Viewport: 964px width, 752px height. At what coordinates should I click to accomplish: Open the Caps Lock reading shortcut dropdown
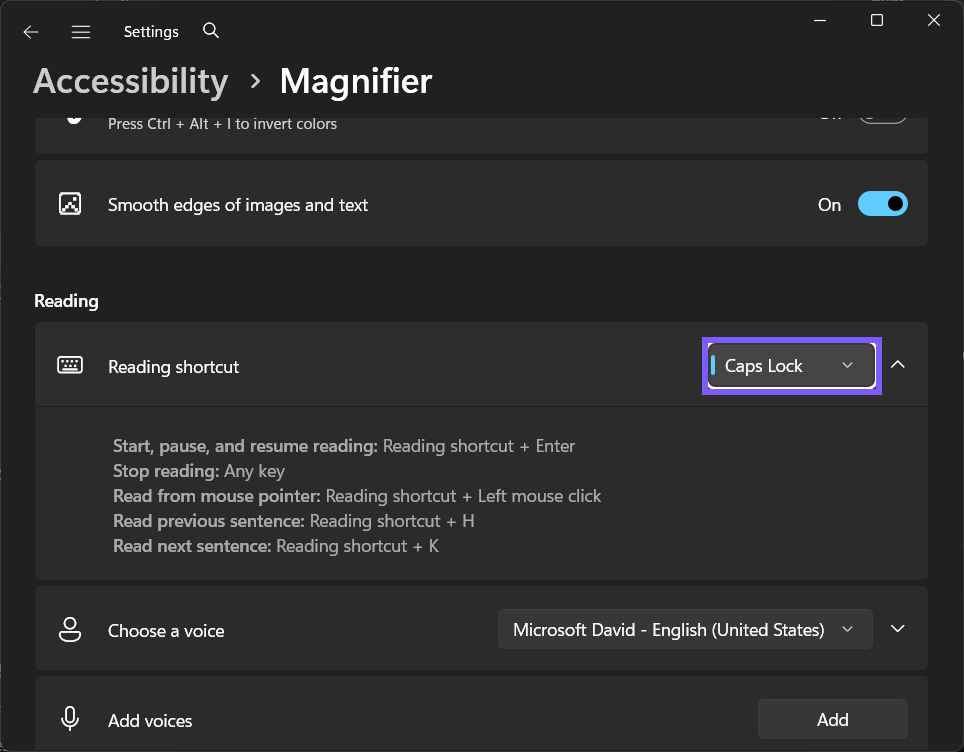(791, 366)
